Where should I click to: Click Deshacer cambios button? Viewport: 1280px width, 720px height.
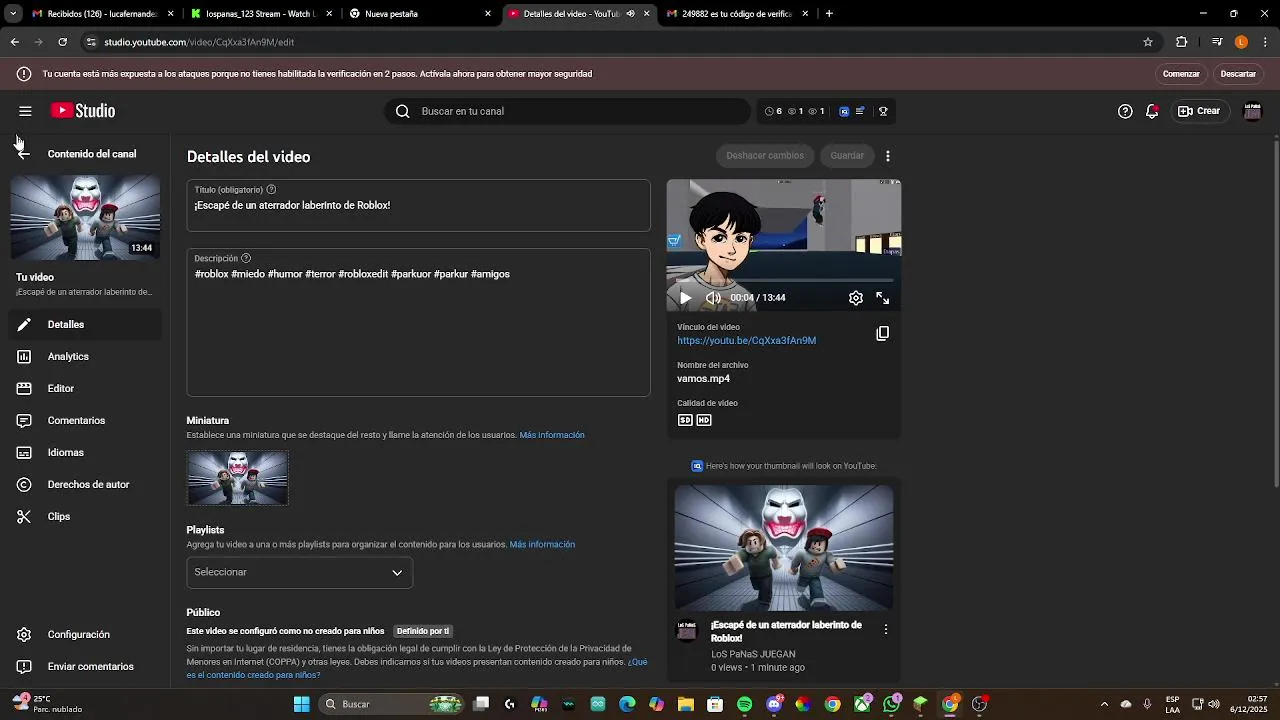(765, 155)
